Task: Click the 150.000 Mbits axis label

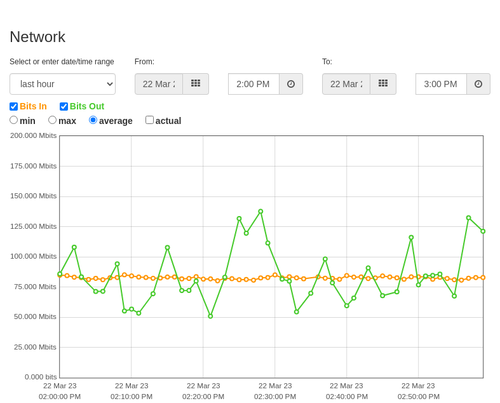Action: pyautogui.click(x=33, y=196)
